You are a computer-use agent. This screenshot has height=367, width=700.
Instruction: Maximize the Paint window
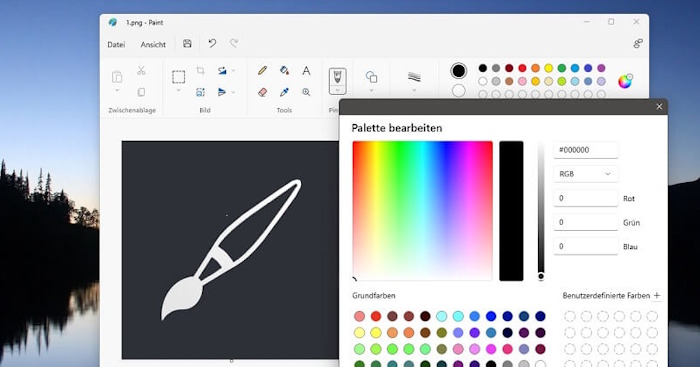click(x=611, y=21)
